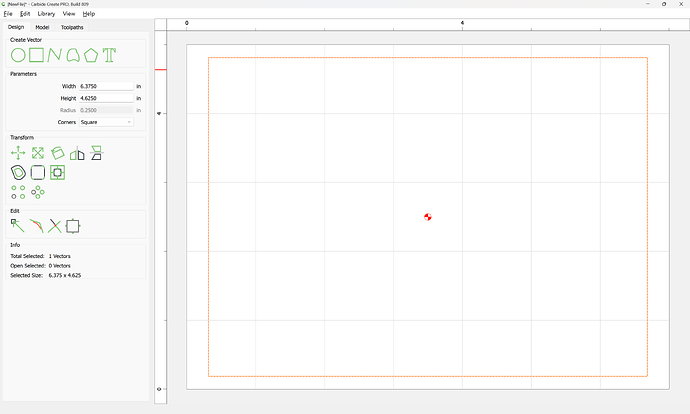Activate the Resize/Scale transform tool

coord(38,153)
